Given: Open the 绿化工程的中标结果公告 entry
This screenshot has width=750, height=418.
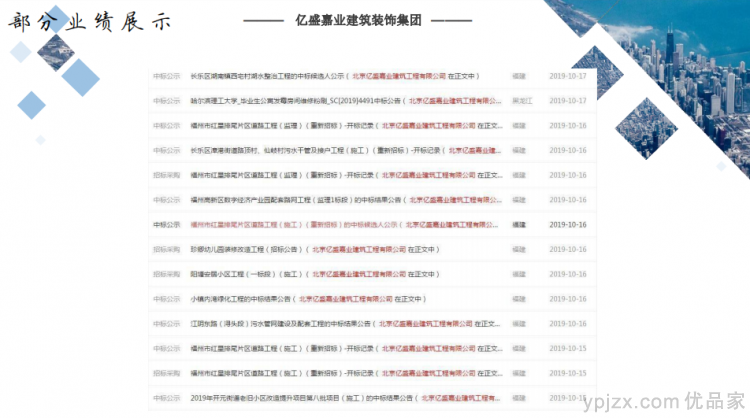Looking at the screenshot, I should pos(308,299).
